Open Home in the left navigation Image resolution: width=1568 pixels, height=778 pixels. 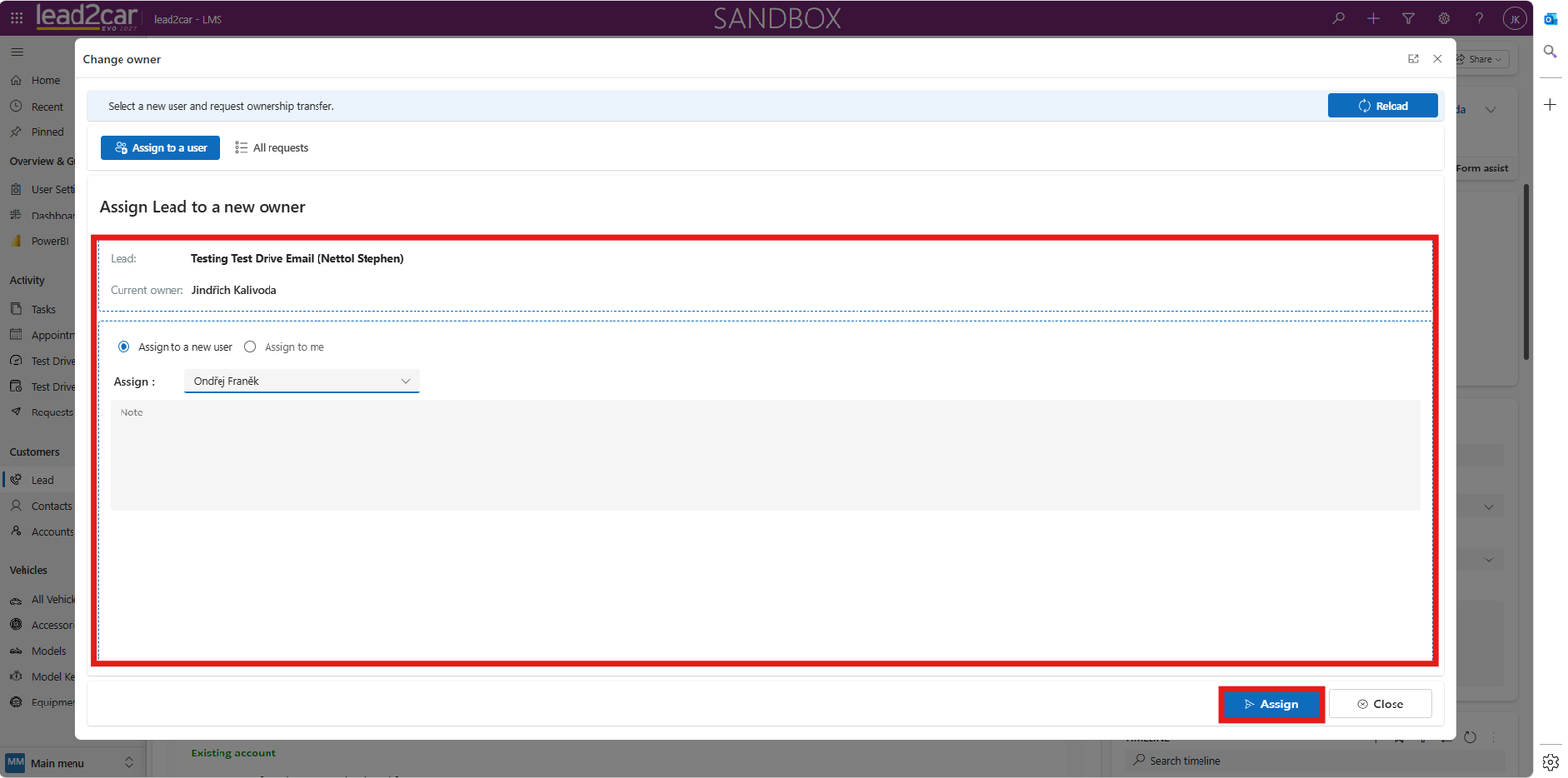45,80
